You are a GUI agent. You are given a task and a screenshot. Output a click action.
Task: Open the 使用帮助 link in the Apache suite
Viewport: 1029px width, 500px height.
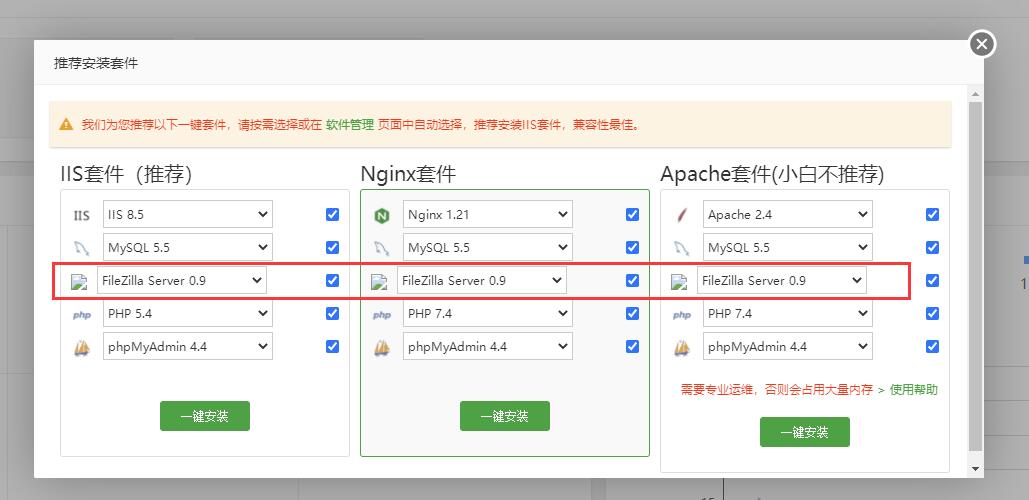tap(914, 390)
